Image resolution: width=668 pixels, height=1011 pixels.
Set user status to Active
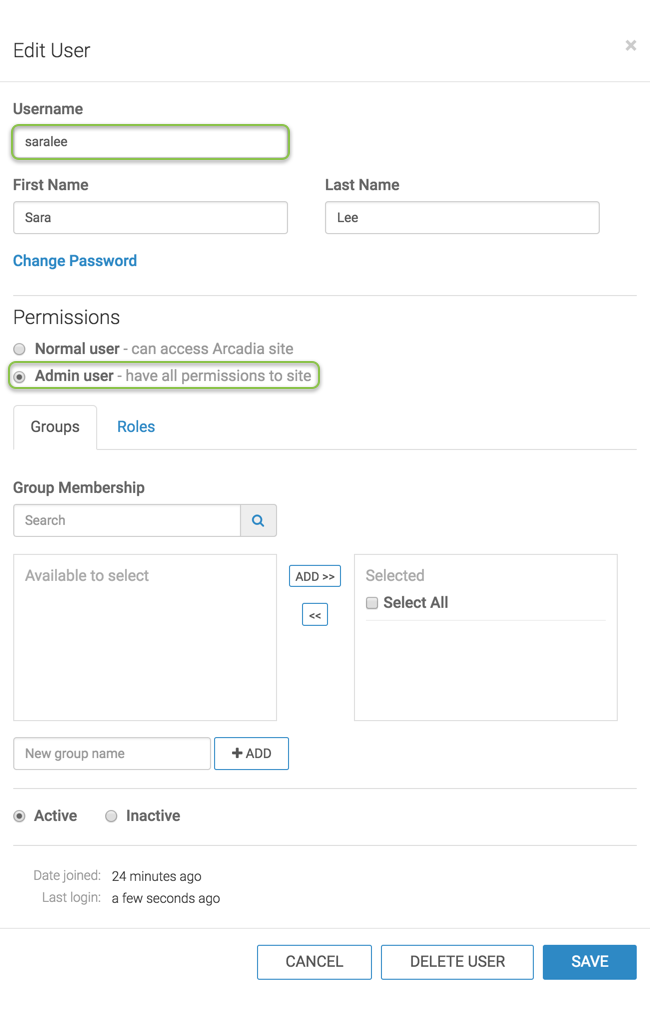pos(19,816)
